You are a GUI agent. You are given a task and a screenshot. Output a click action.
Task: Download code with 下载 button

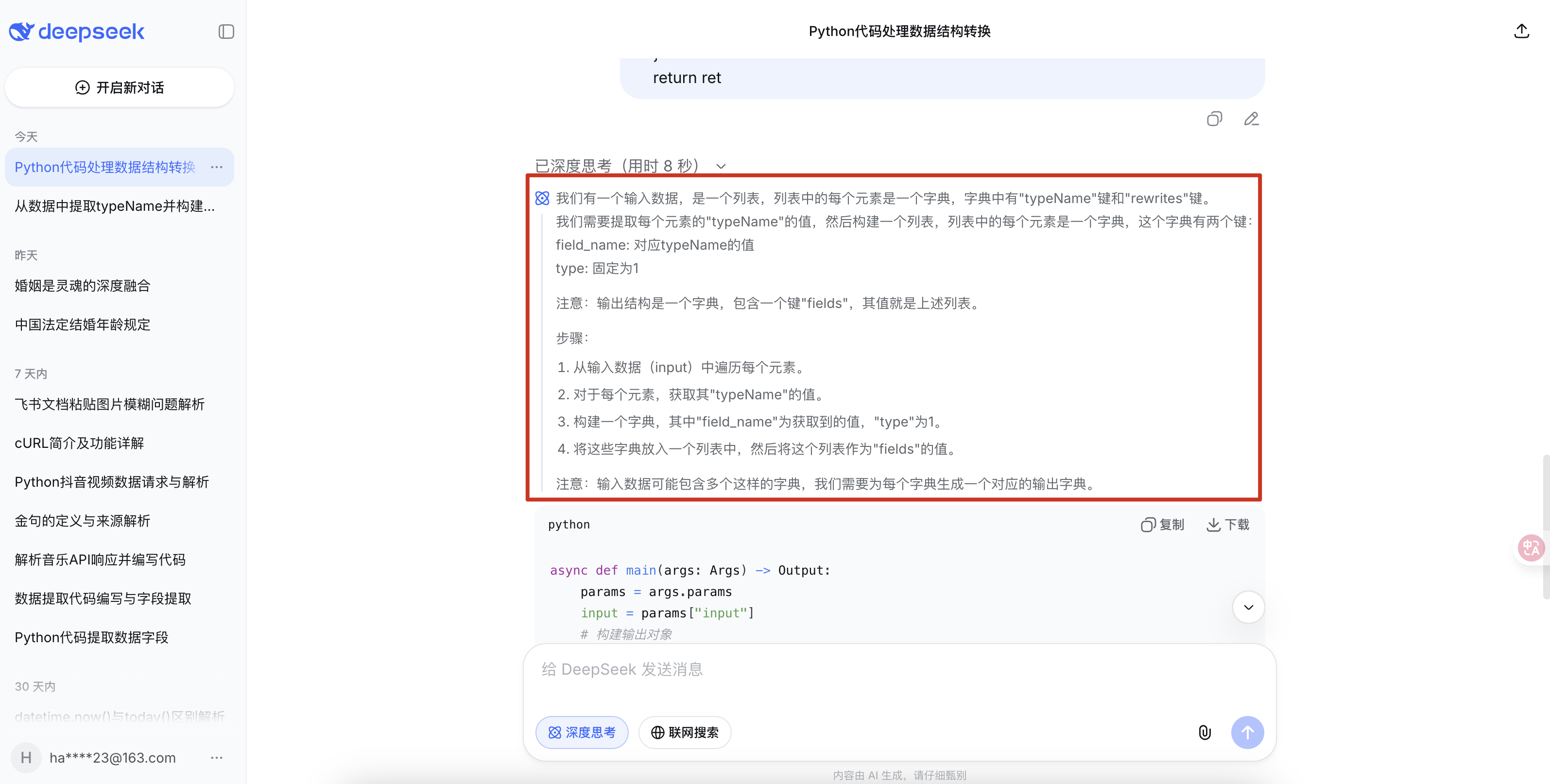[1227, 525]
